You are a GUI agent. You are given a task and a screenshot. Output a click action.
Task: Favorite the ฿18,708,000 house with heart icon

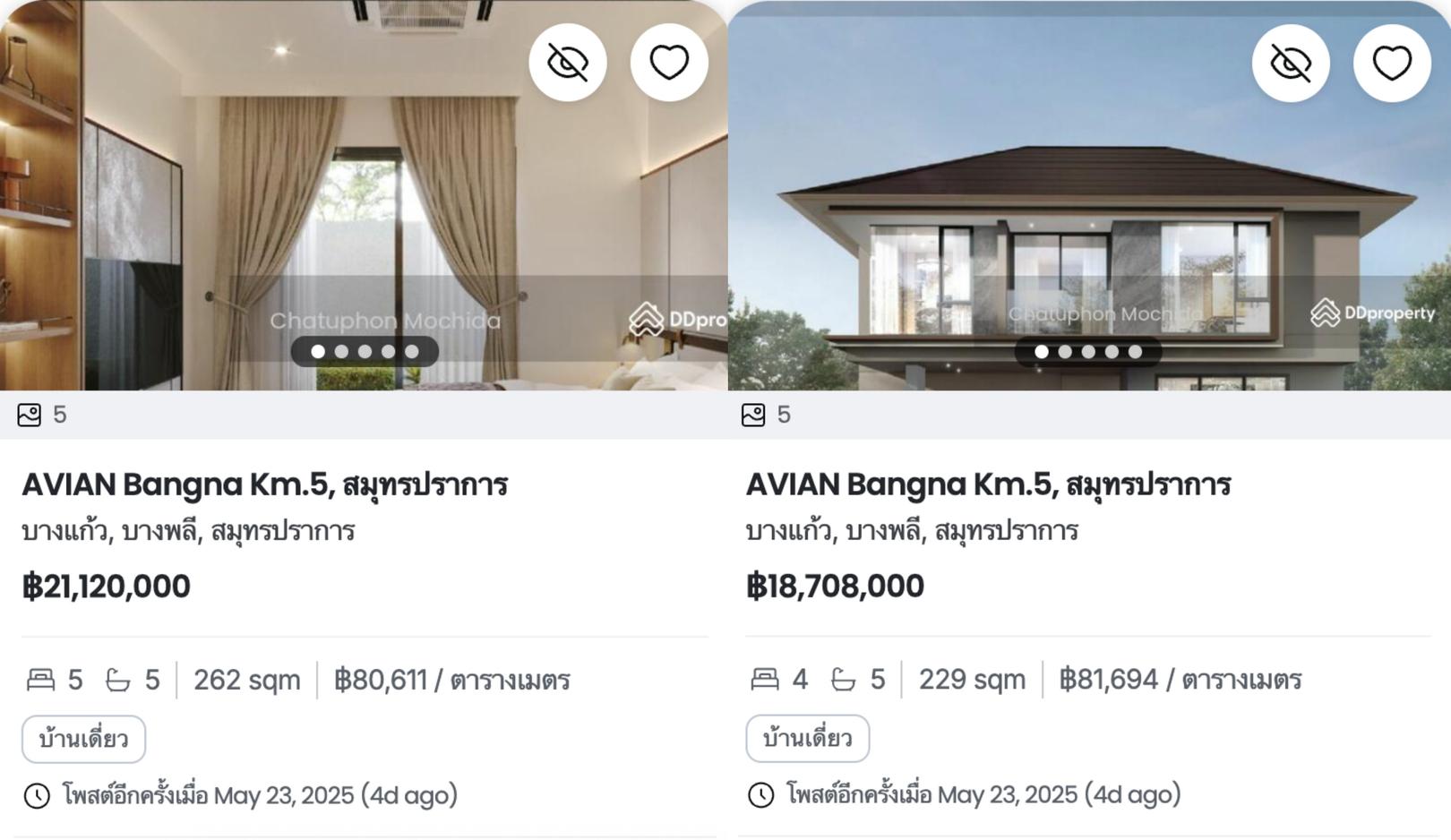coord(1392,63)
